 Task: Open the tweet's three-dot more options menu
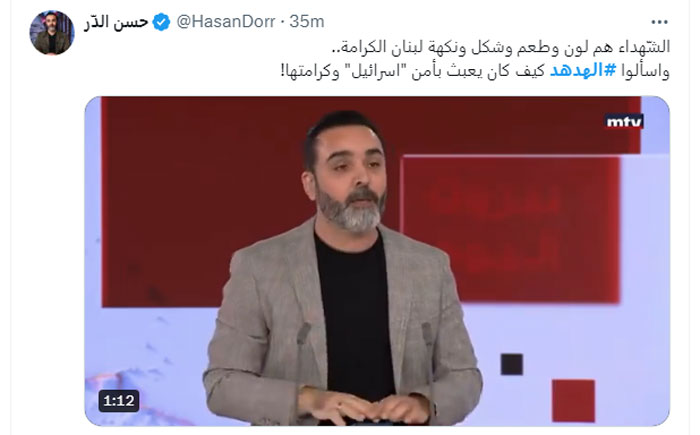click(x=659, y=22)
